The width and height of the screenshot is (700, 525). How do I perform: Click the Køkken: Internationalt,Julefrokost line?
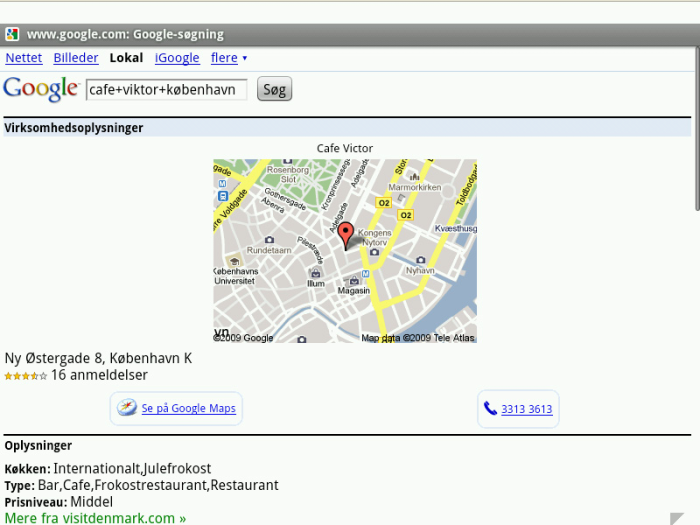pos(108,468)
